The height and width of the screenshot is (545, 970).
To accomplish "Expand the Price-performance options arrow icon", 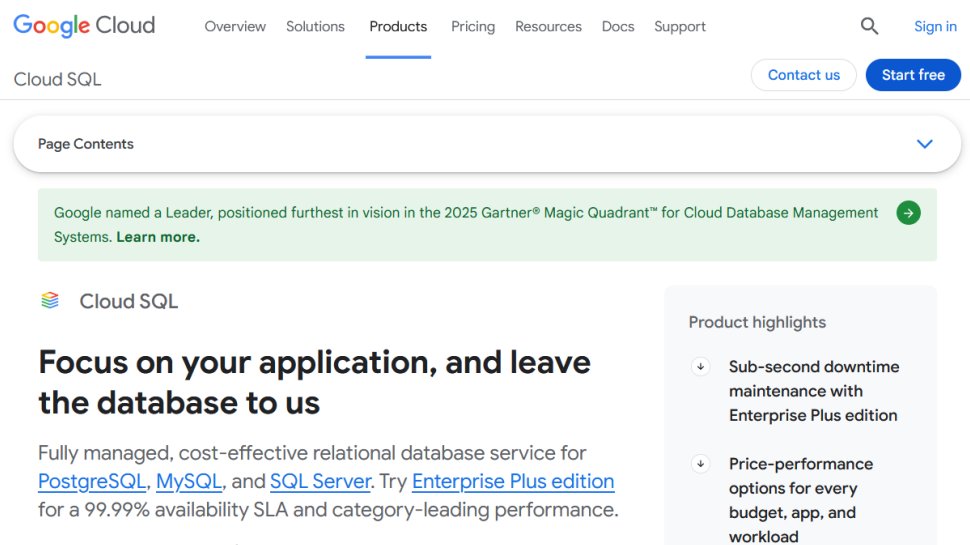I will click(x=700, y=463).
